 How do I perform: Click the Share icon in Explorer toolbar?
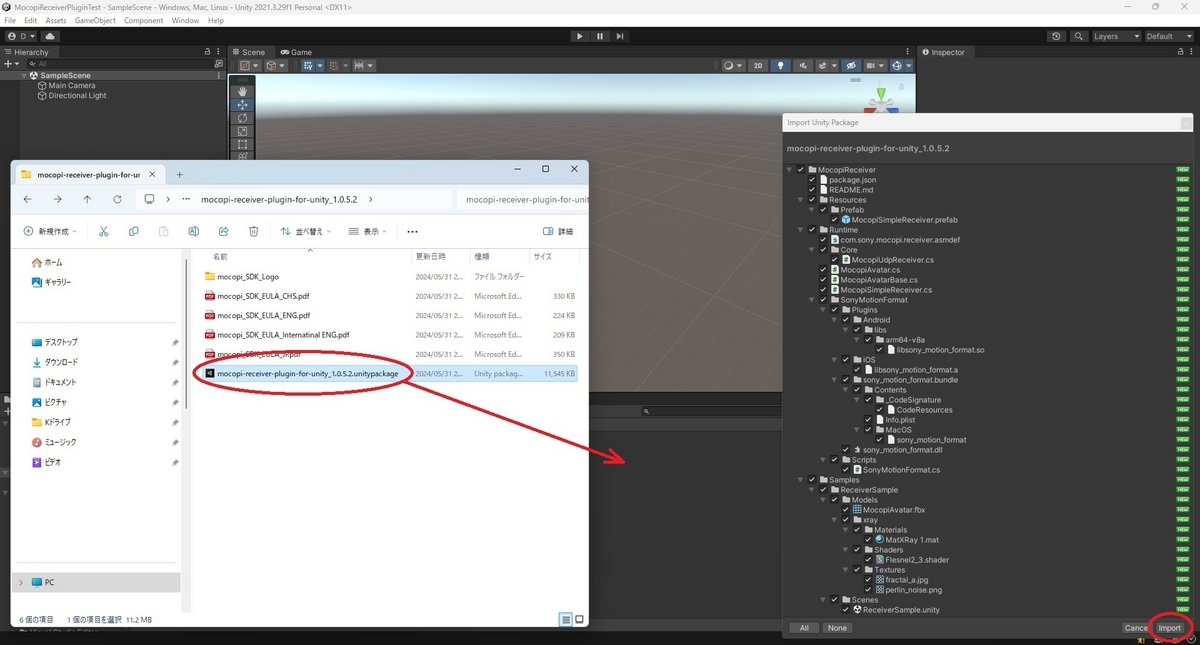(223, 231)
